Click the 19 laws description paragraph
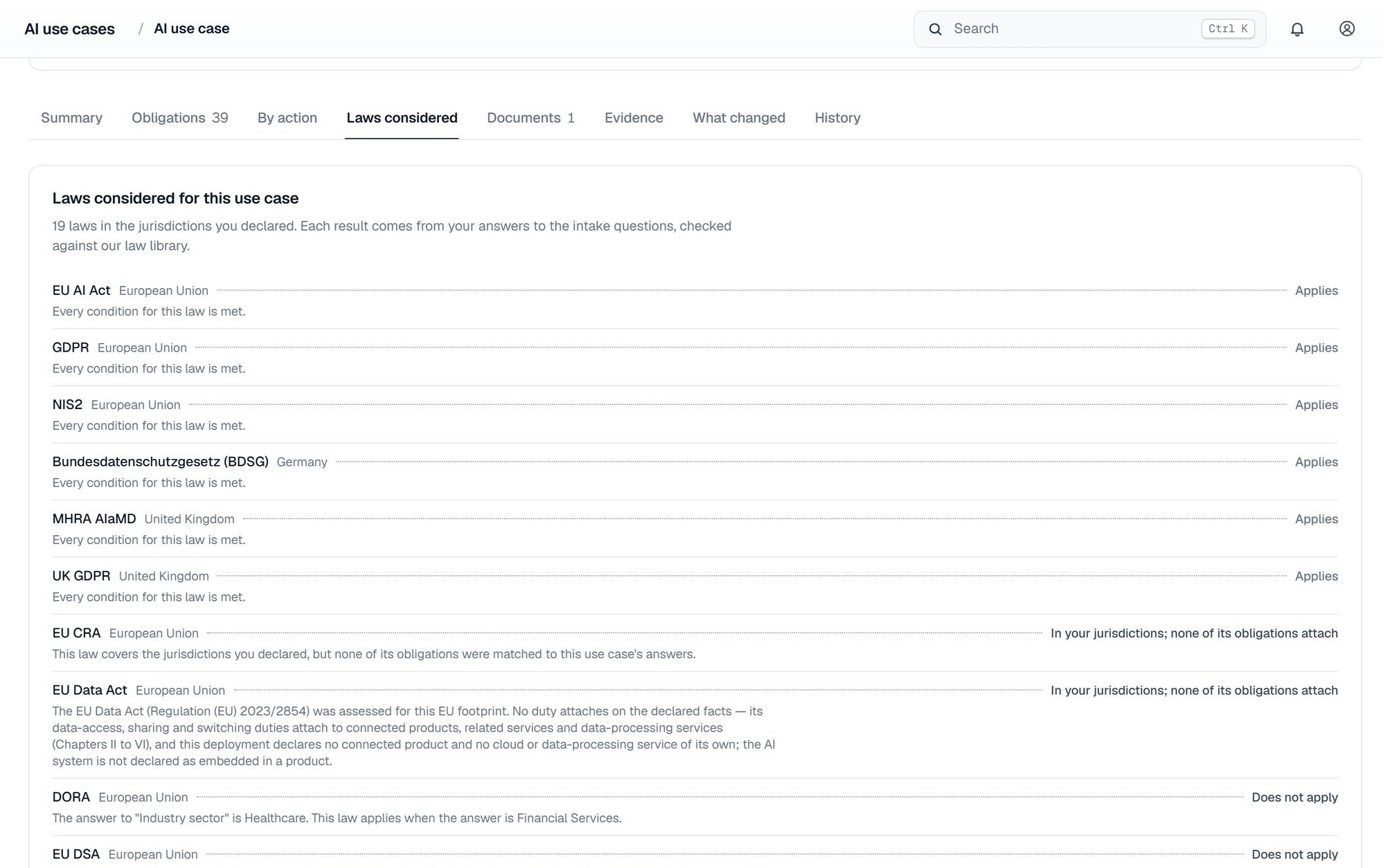Image resolution: width=1383 pixels, height=868 pixels. point(391,235)
